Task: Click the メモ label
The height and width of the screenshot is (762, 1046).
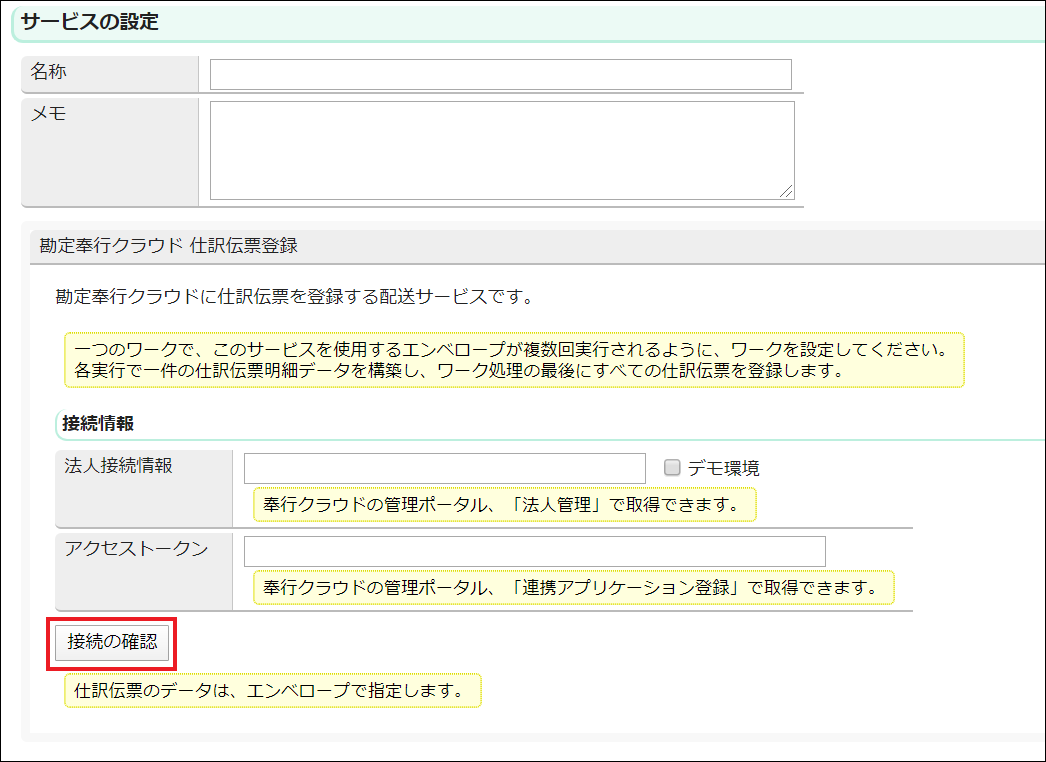Action: point(48,113)
